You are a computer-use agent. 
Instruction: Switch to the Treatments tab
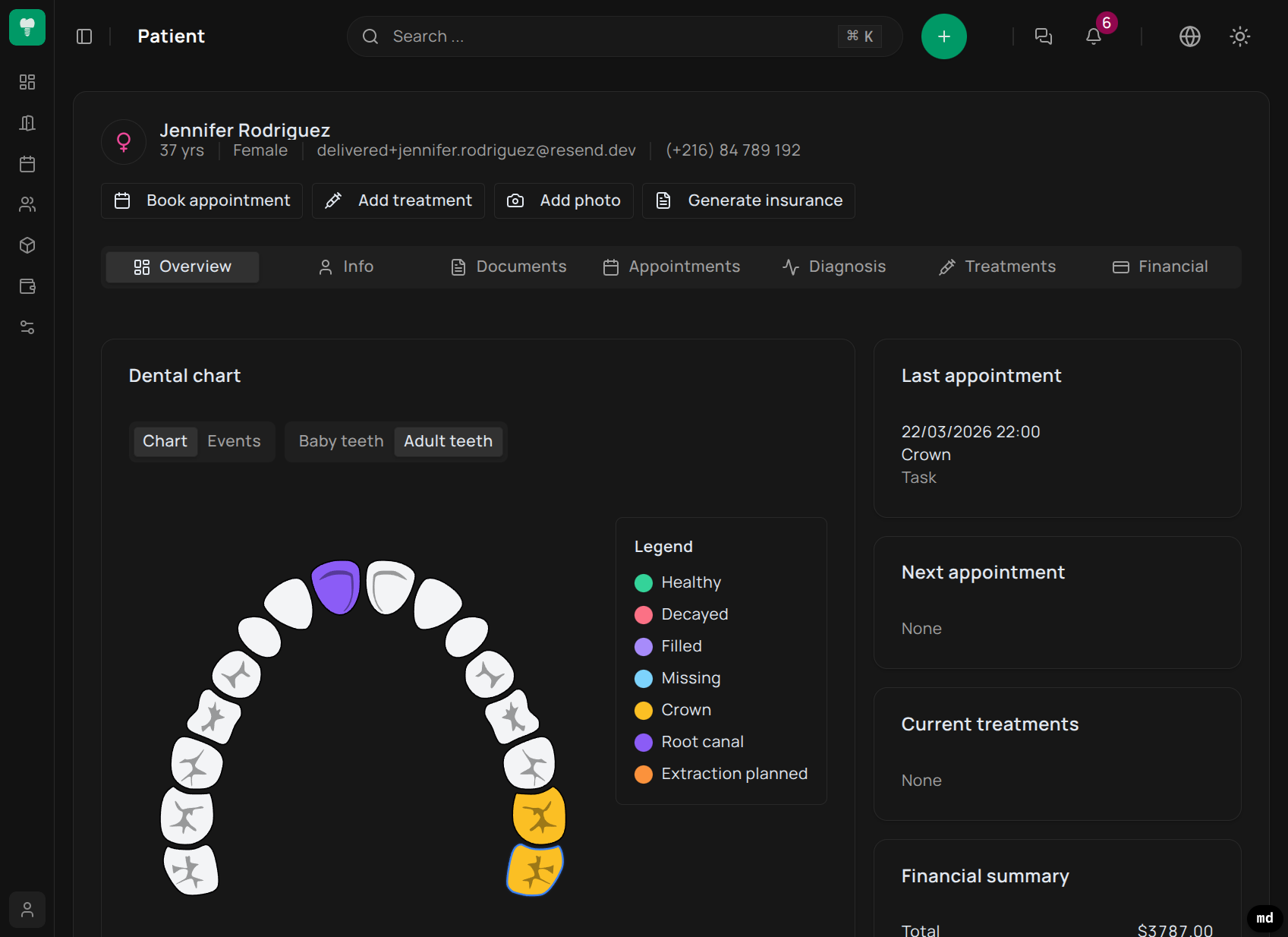[997, 267]
